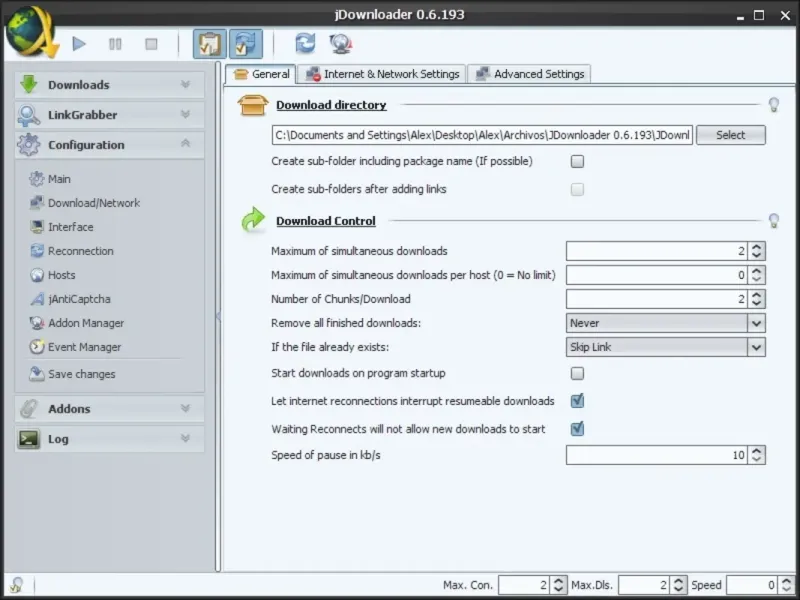Open Event Manager entry
Image resolution: width=800 pixels, height=600 pixels.
point(85,347)
